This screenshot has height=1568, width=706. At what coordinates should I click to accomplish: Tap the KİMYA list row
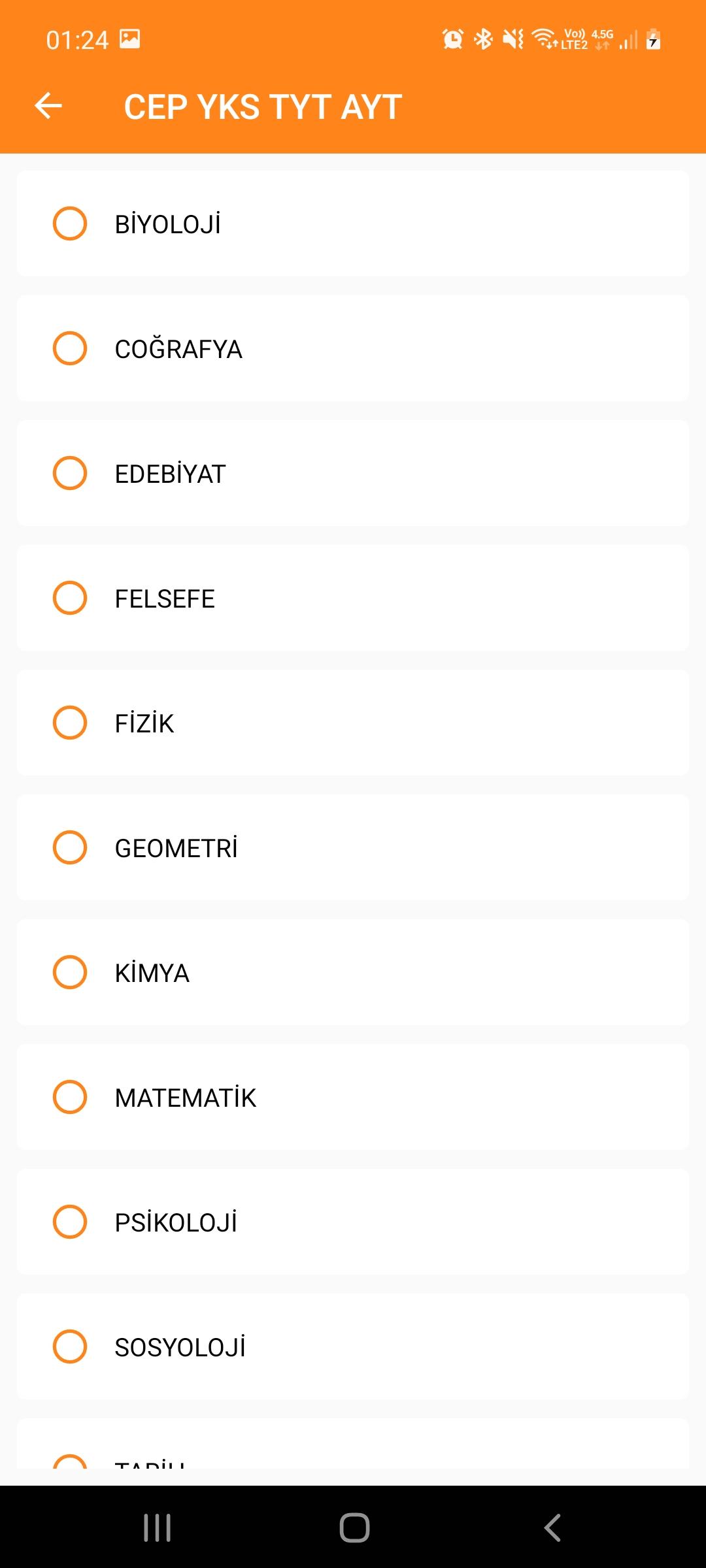353,972
